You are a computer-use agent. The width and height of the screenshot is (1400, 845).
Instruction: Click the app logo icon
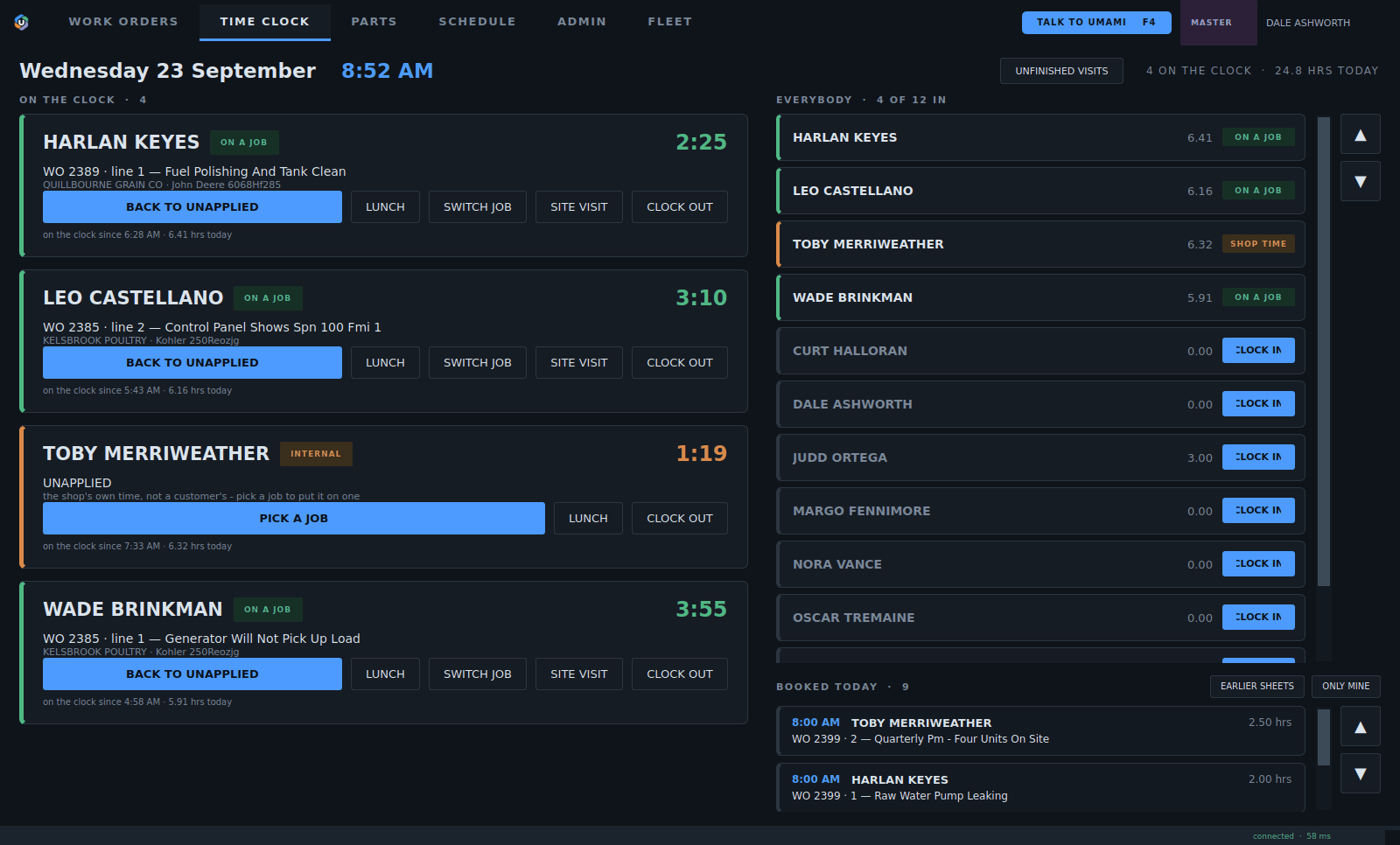(22, 23)
